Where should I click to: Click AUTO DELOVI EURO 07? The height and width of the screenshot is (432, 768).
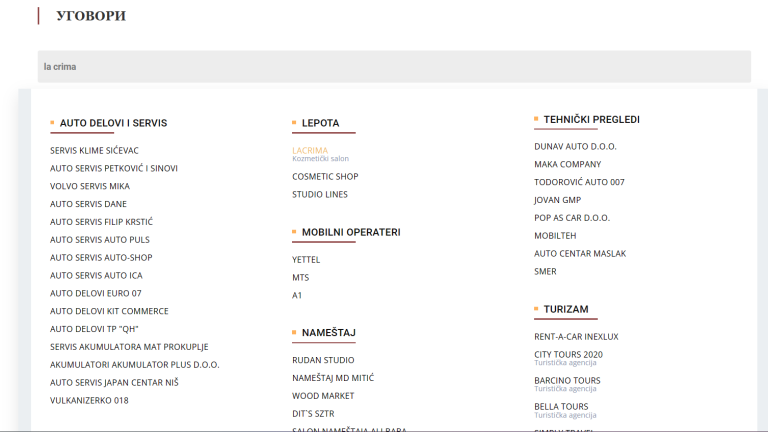pyautogui.click(x=96, y=293)
